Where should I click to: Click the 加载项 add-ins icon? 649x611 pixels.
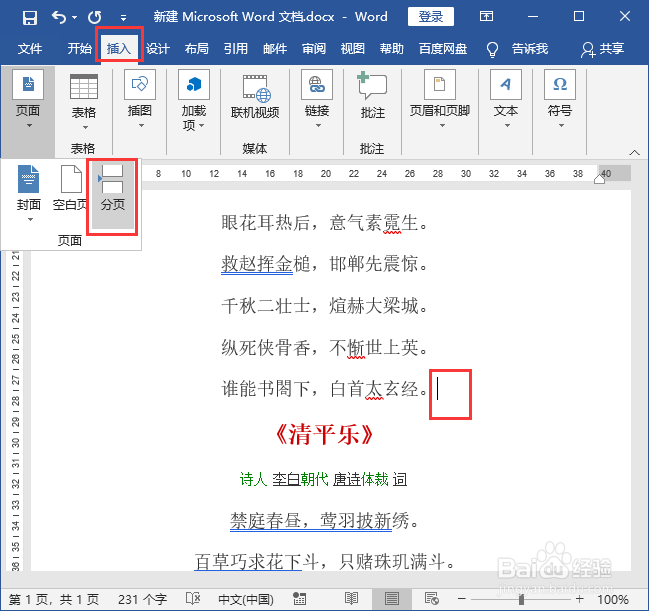coord(194,84)
